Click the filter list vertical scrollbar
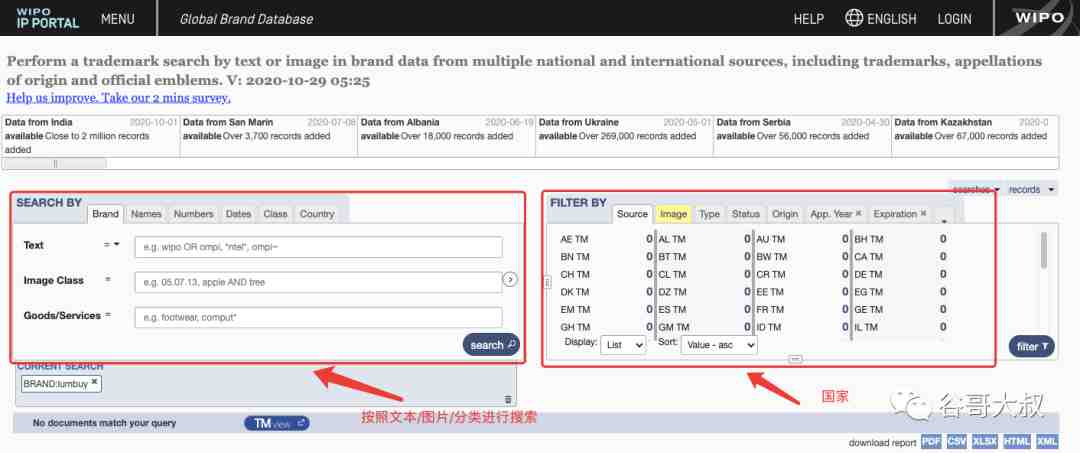Image resolution: width=1080 pixels, height=453 pixels. [x=1044, y=249]
